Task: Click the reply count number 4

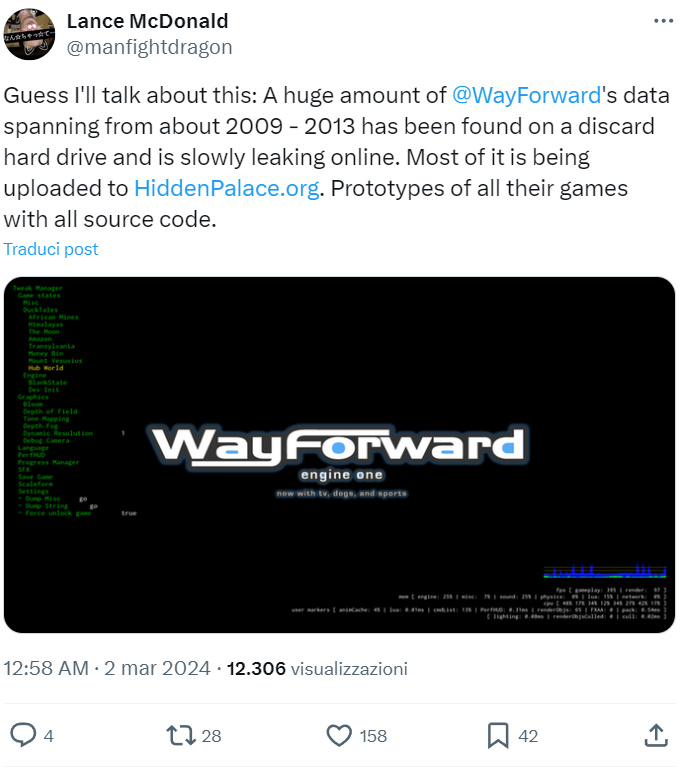Action: [x=48, y=736]
